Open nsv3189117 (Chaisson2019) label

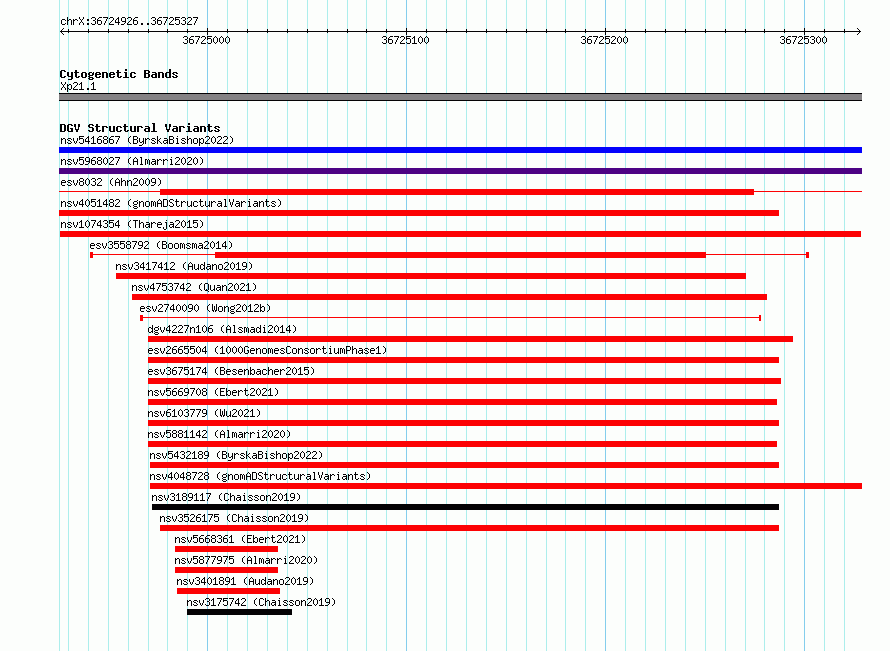point(226,497)
